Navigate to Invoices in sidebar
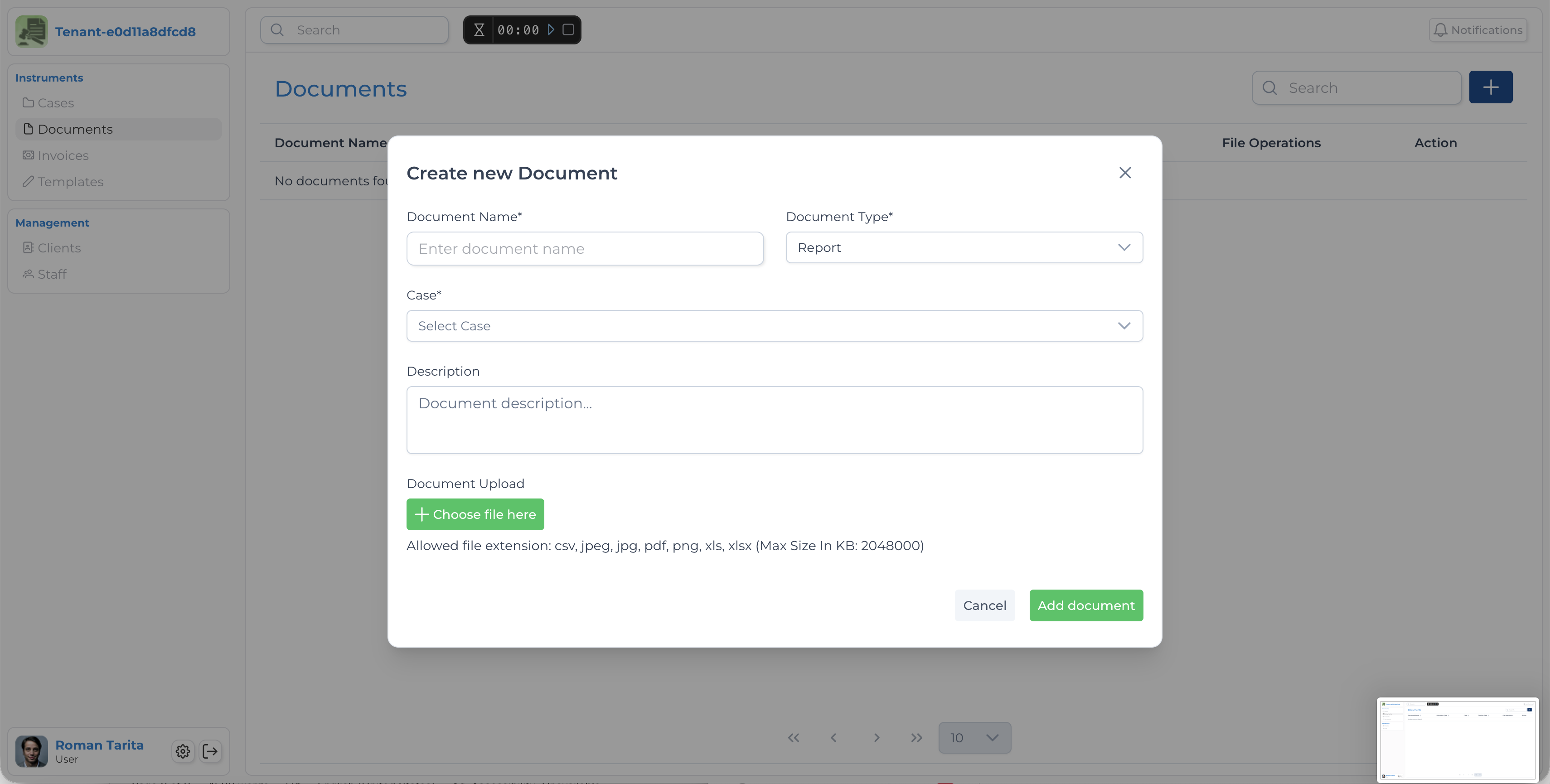Viewport: 1550px width, 784px height. click(63, 155)
